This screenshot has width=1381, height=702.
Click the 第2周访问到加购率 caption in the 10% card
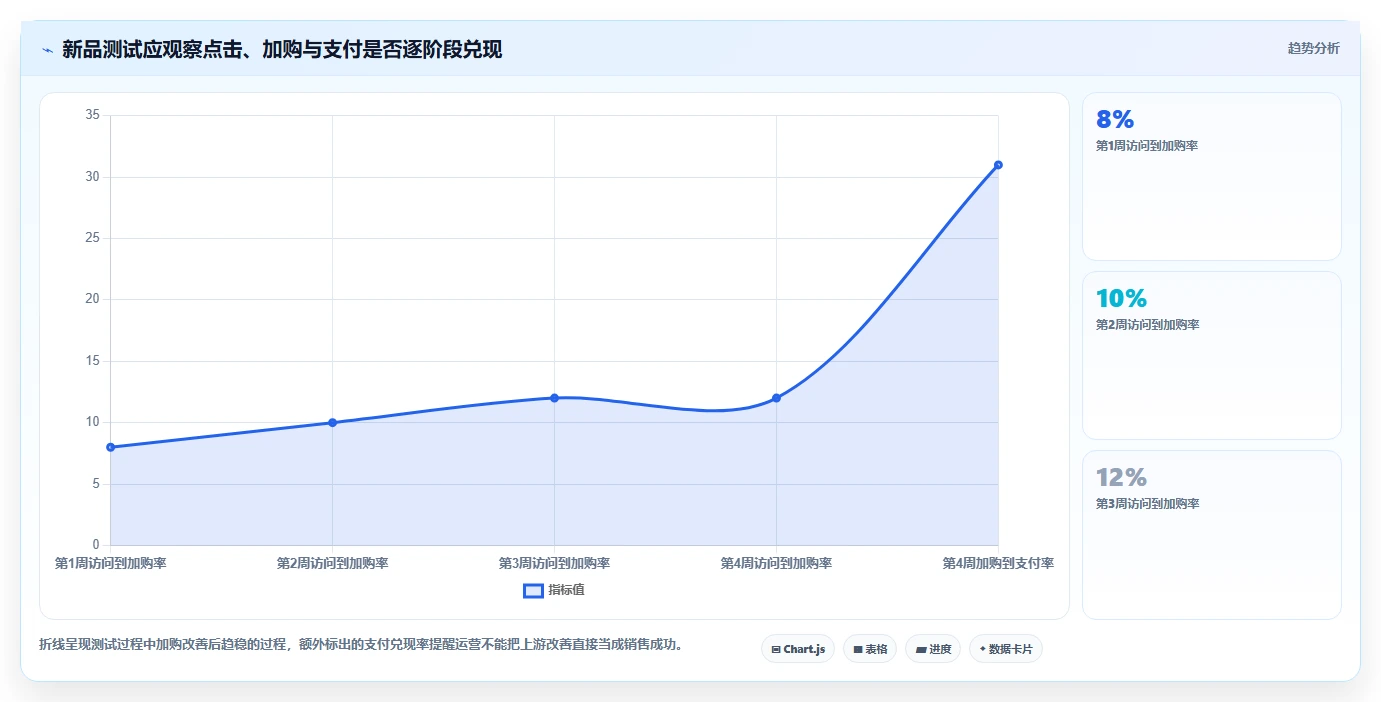point(1147,325)
